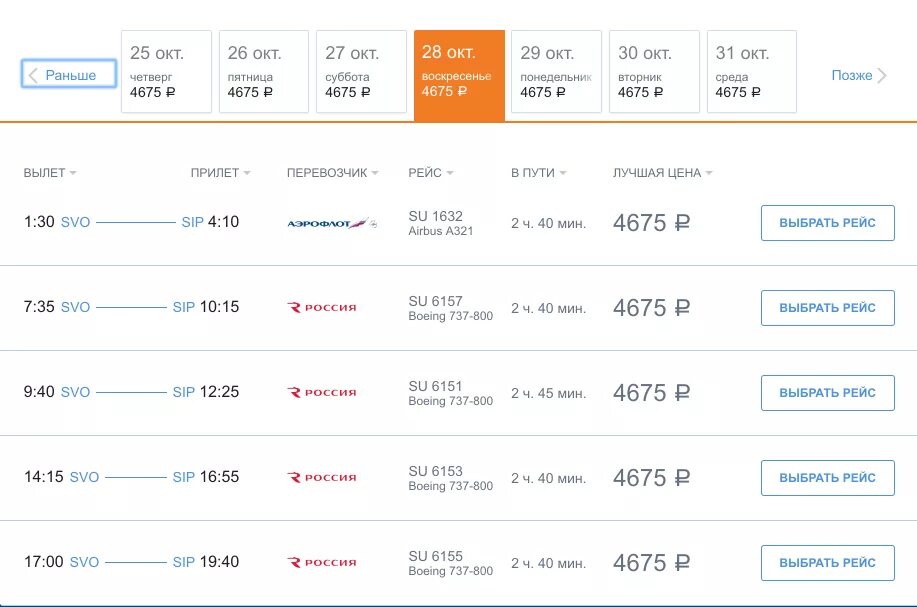Click the Rossiya logo for flight SU 6153

[321, 478]
